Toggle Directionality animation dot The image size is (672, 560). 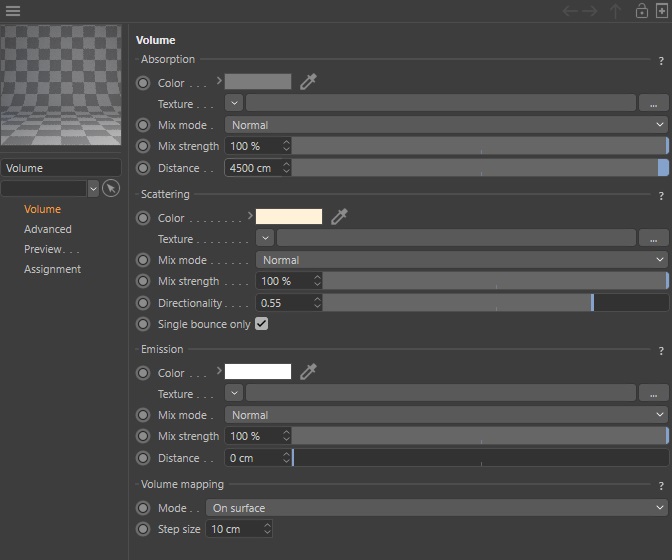pyautogui.click(x=143, y=303)
